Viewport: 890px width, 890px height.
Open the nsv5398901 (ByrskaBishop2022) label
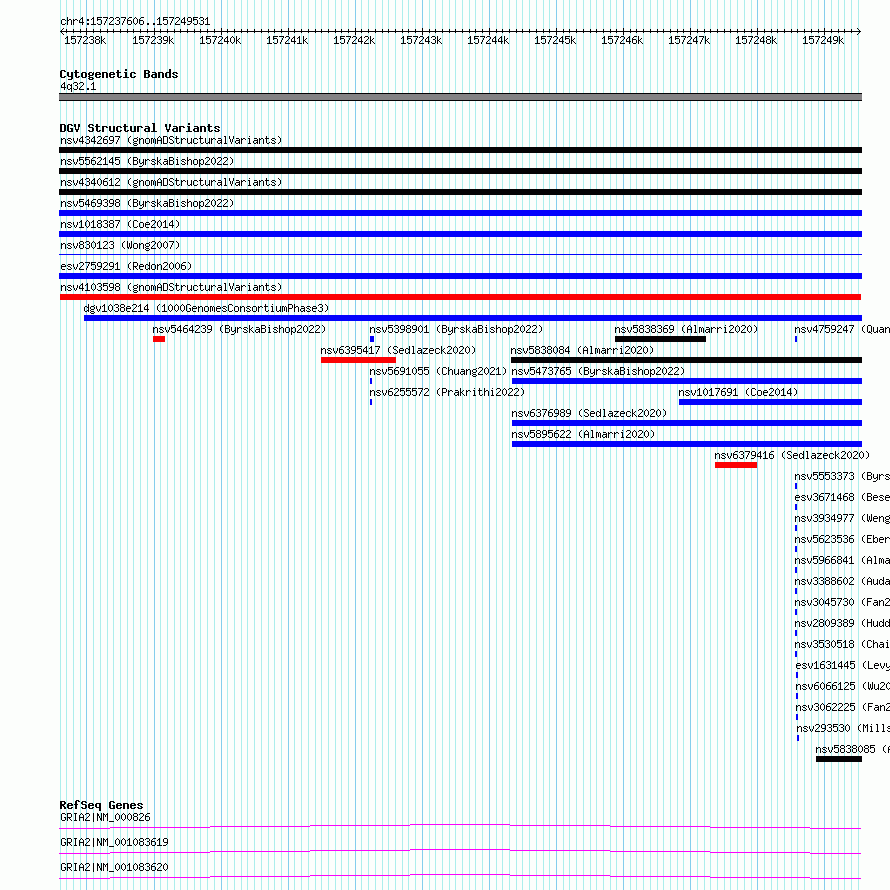[x=456, y=329]
